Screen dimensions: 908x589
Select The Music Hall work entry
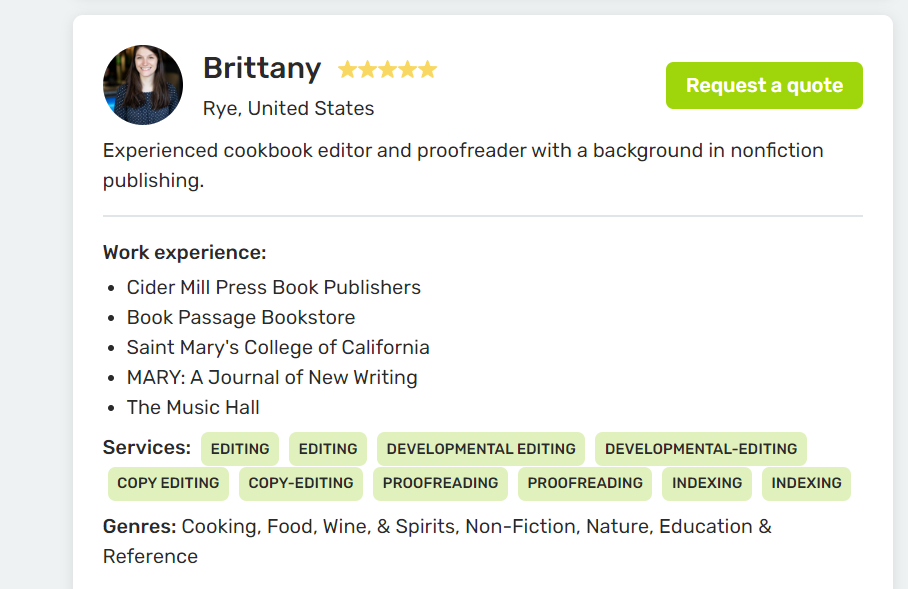click(193, 407)
